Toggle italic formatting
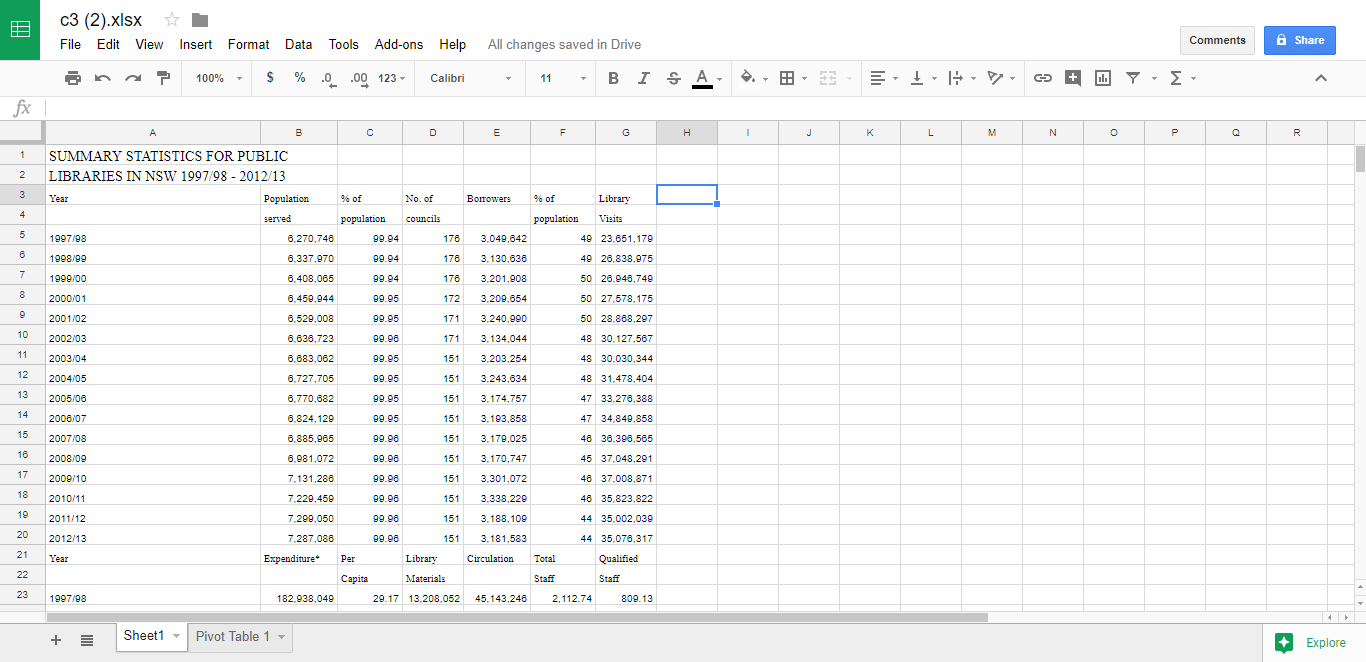 (x=643, y=78)
